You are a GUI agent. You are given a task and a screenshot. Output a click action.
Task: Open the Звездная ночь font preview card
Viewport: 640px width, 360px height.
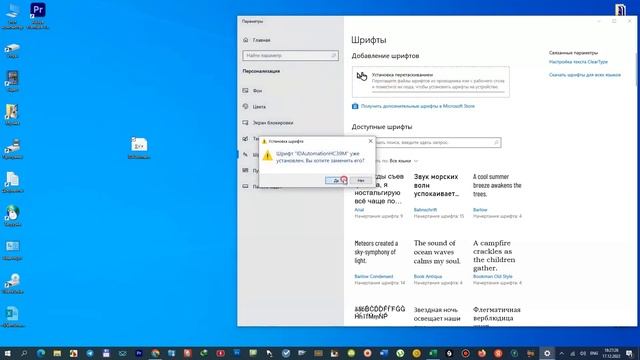pos(438,315)
